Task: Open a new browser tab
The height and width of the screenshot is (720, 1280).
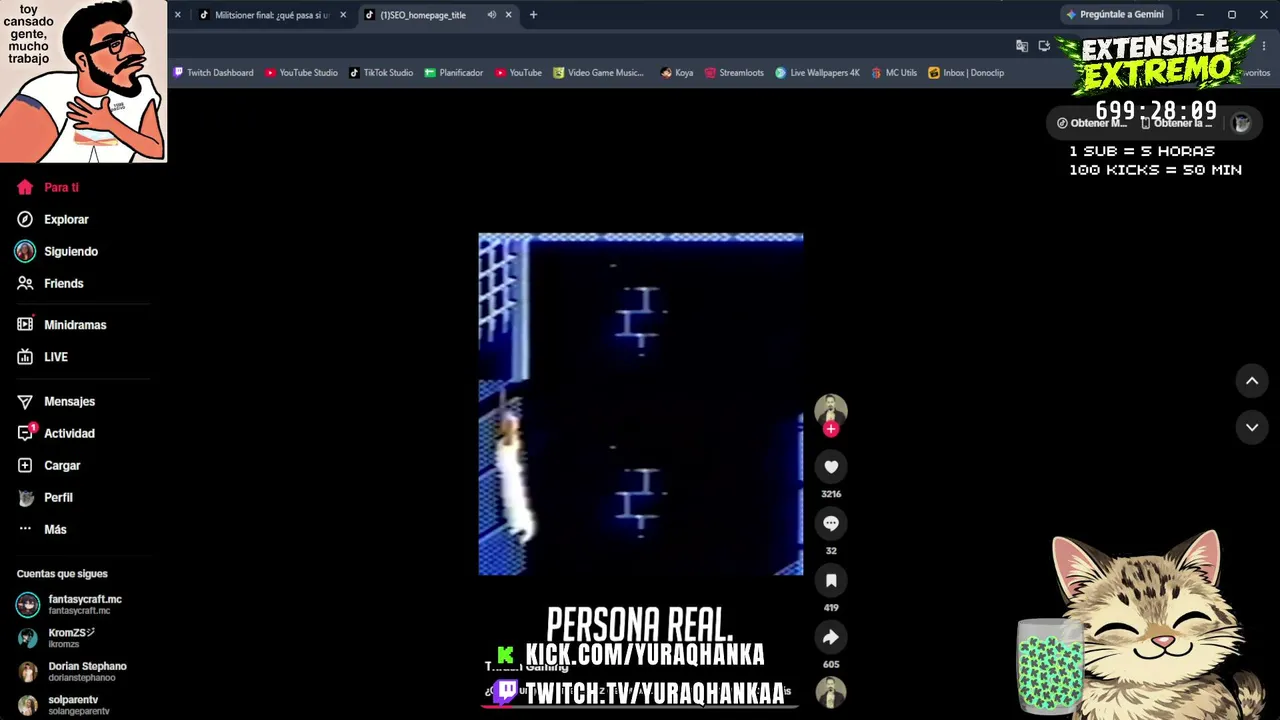Action: (533, 15)
